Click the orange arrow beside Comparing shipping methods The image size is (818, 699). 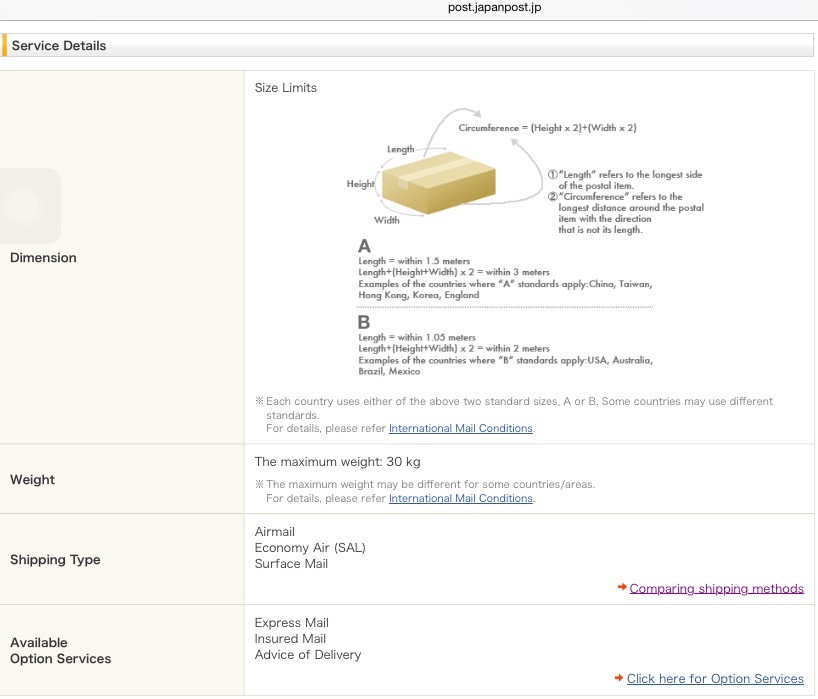[621, 587]
